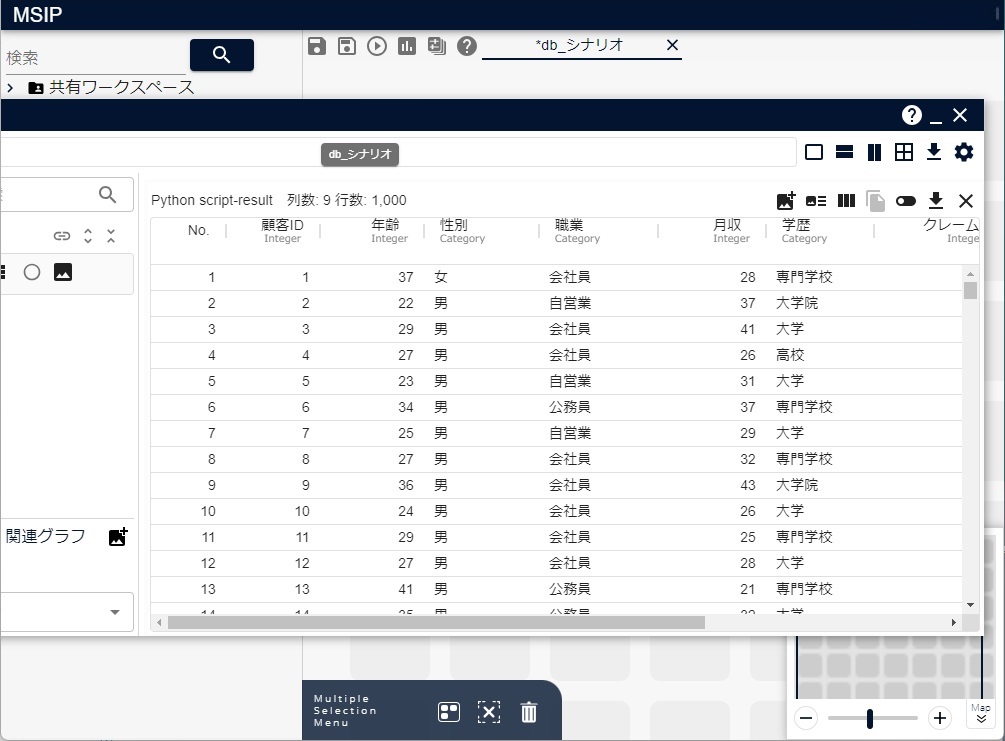This screenshot has width=1005, height=741.
Task: Click the 年齢 column header
Action: [389, 231]
